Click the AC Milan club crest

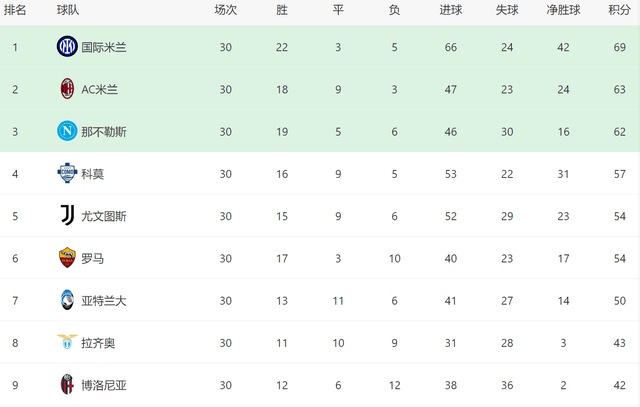pyautogui.click(x=67, y=89)
